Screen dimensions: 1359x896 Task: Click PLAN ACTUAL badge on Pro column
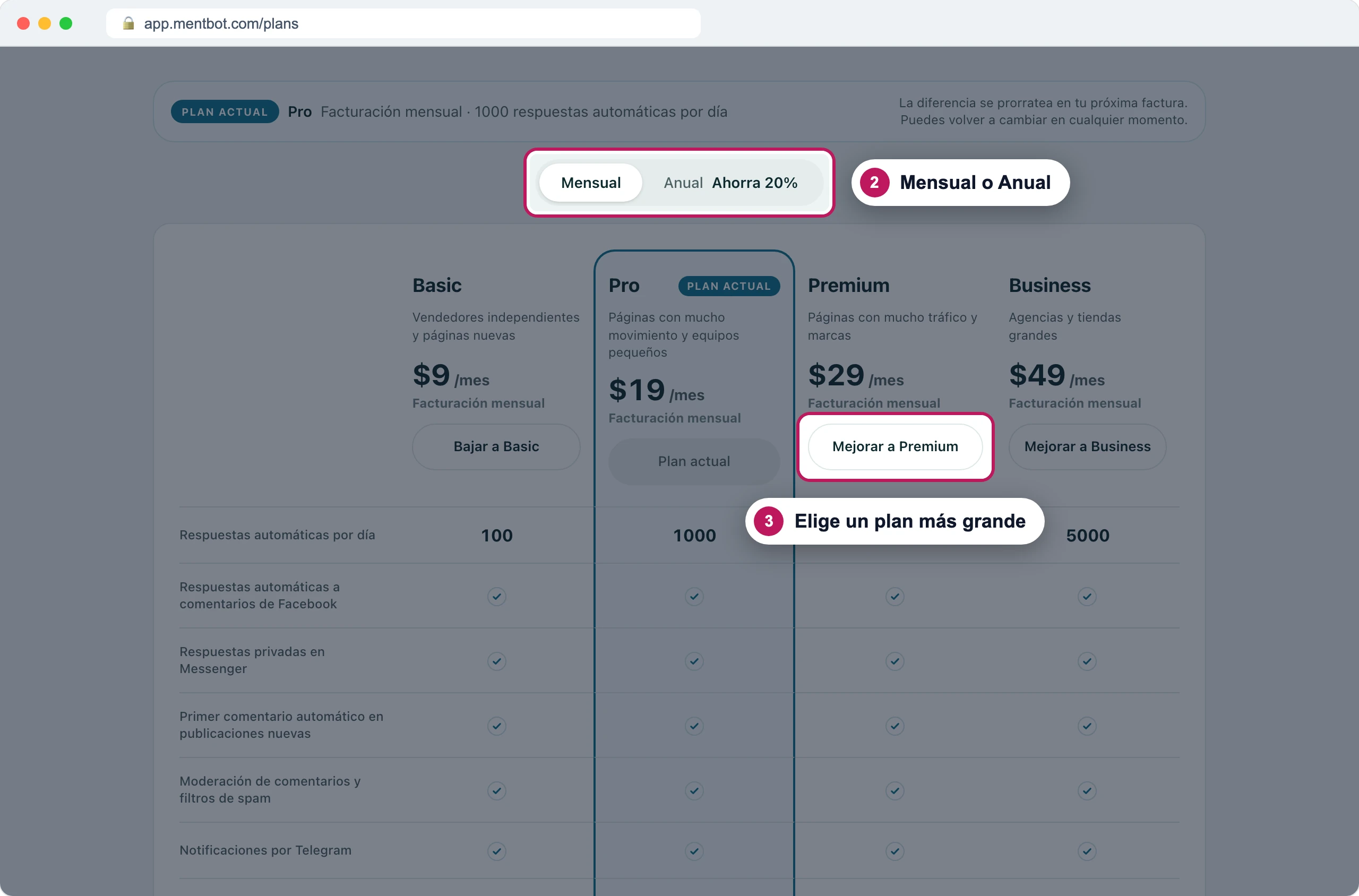click(x=729, y=286)
